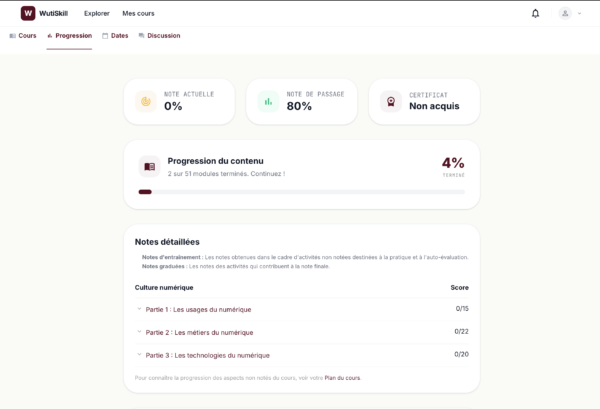This screenshot has height=409, width=600.
Task: Open Partie 3 : Les technologies du numérique
Action: pyautogui.click(x=207, y=355)
